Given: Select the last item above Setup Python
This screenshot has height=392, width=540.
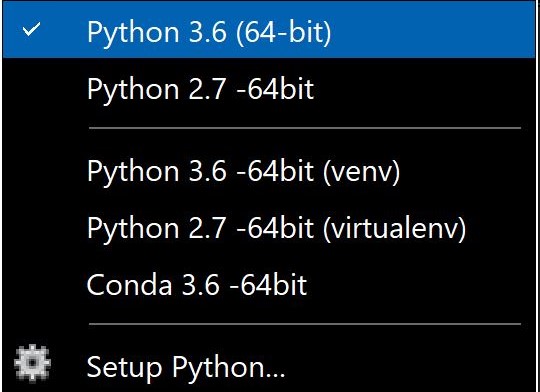Looking at the screenshot, I should pos(269,285).
